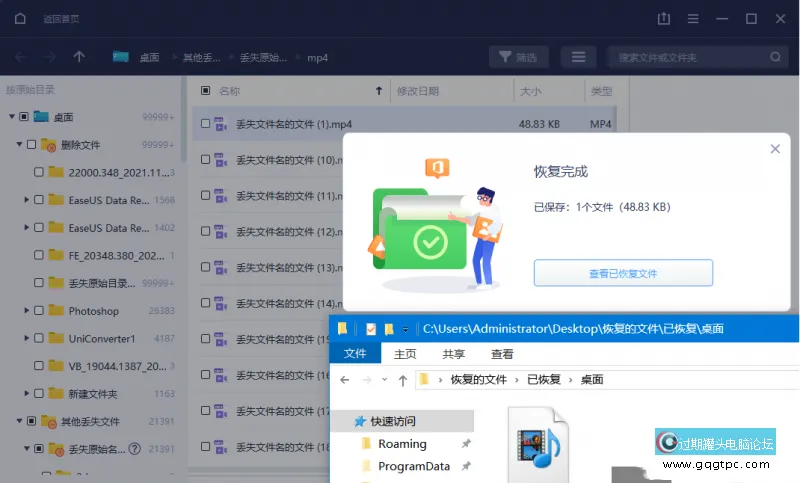Open the Explorer quick access toolbar dropdown

[405, 329]
